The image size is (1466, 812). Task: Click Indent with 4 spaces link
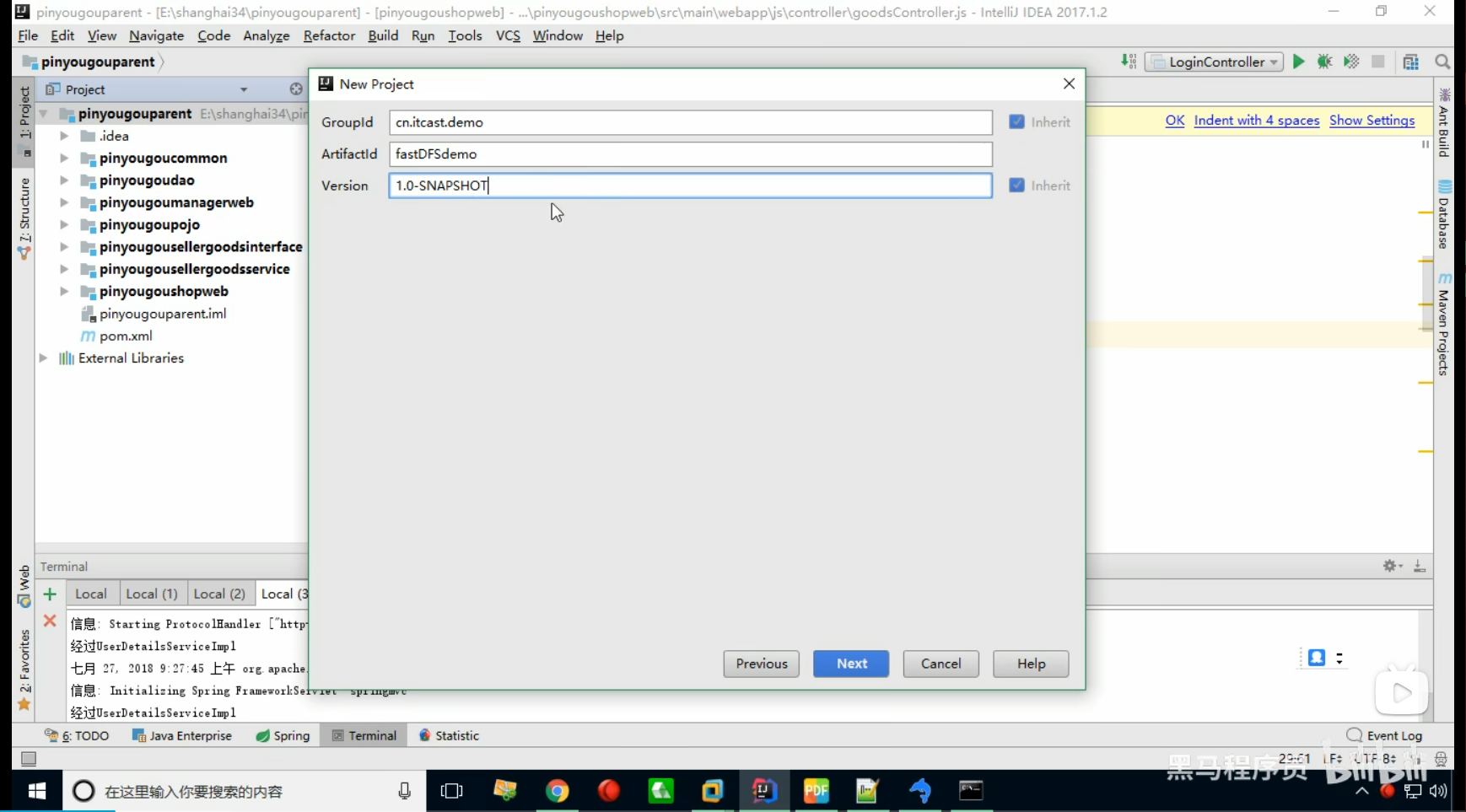1257,120
